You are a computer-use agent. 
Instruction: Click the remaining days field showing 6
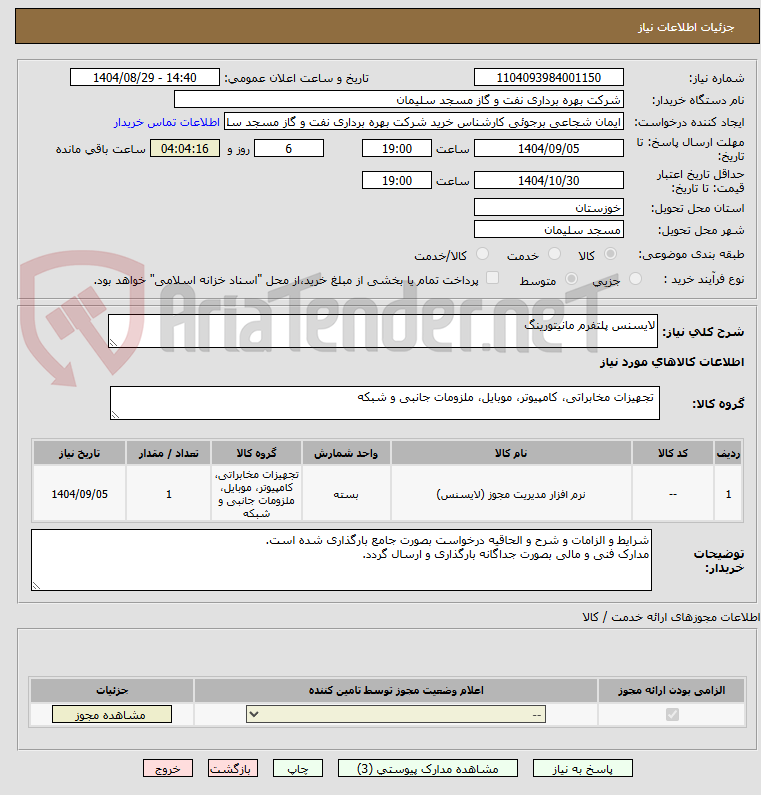(288, 149)
